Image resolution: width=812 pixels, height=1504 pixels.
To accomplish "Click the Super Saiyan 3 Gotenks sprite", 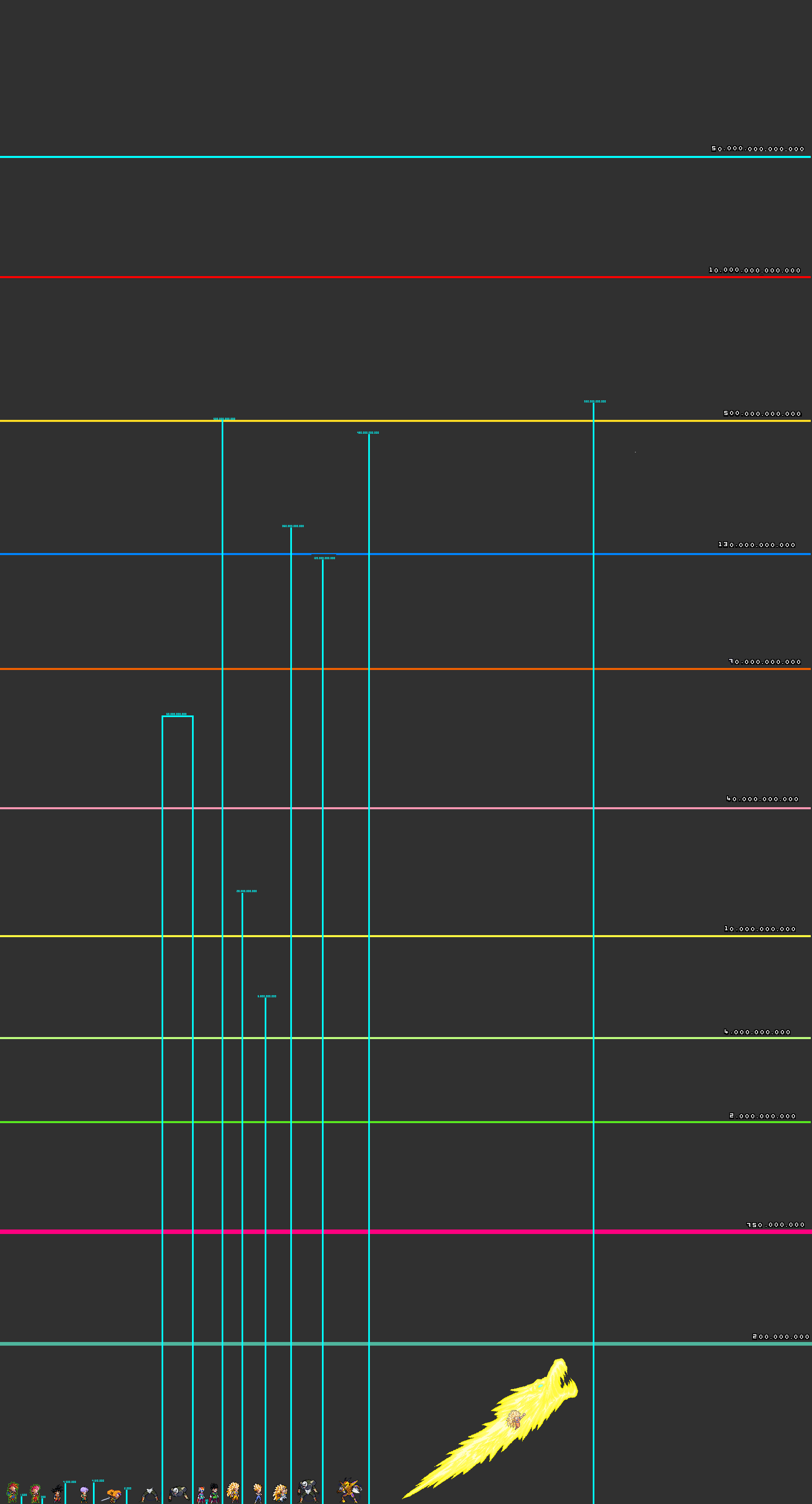I will pos(280,1493).
